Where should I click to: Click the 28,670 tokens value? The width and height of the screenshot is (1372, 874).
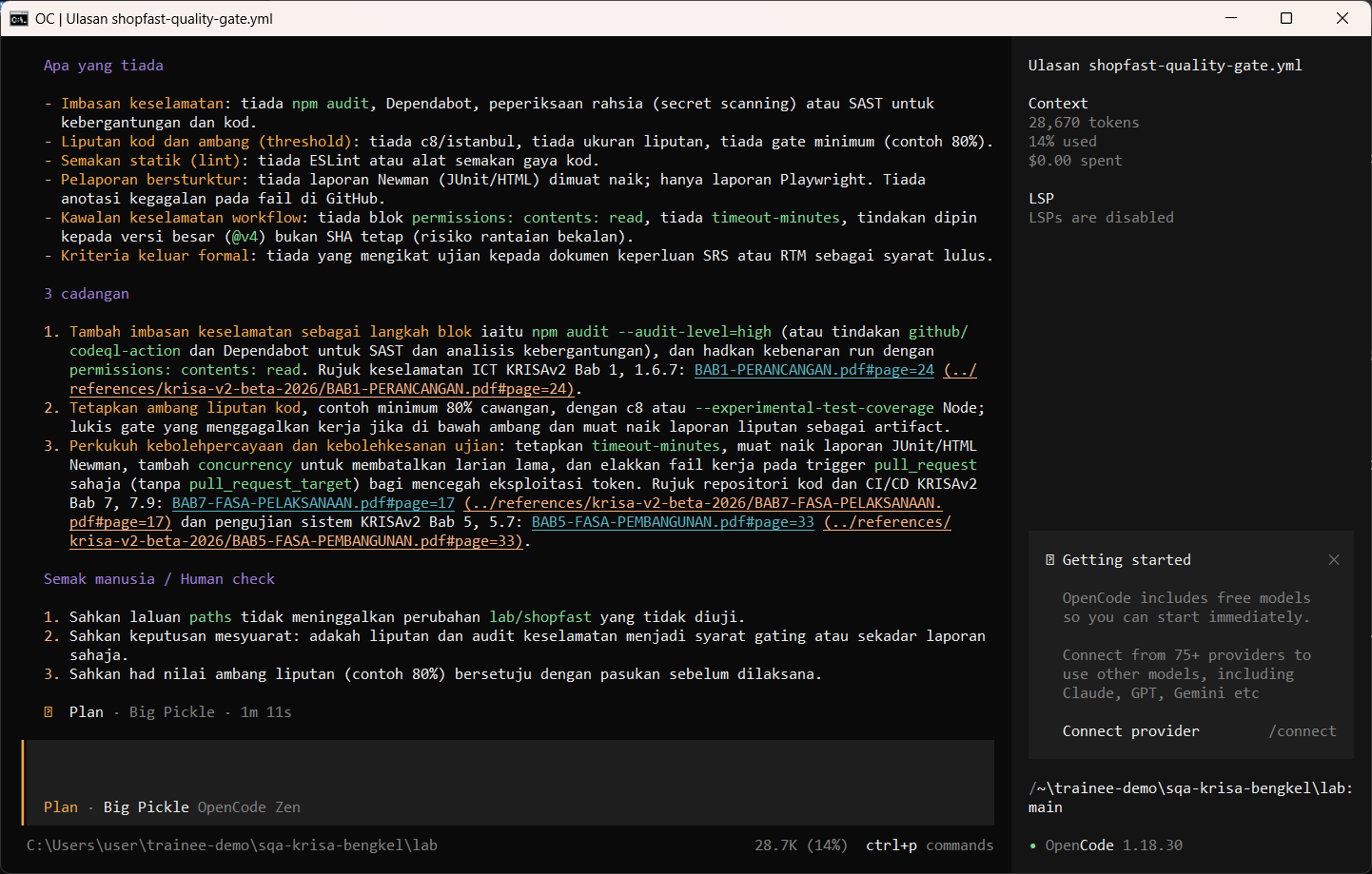[1084, 123]
